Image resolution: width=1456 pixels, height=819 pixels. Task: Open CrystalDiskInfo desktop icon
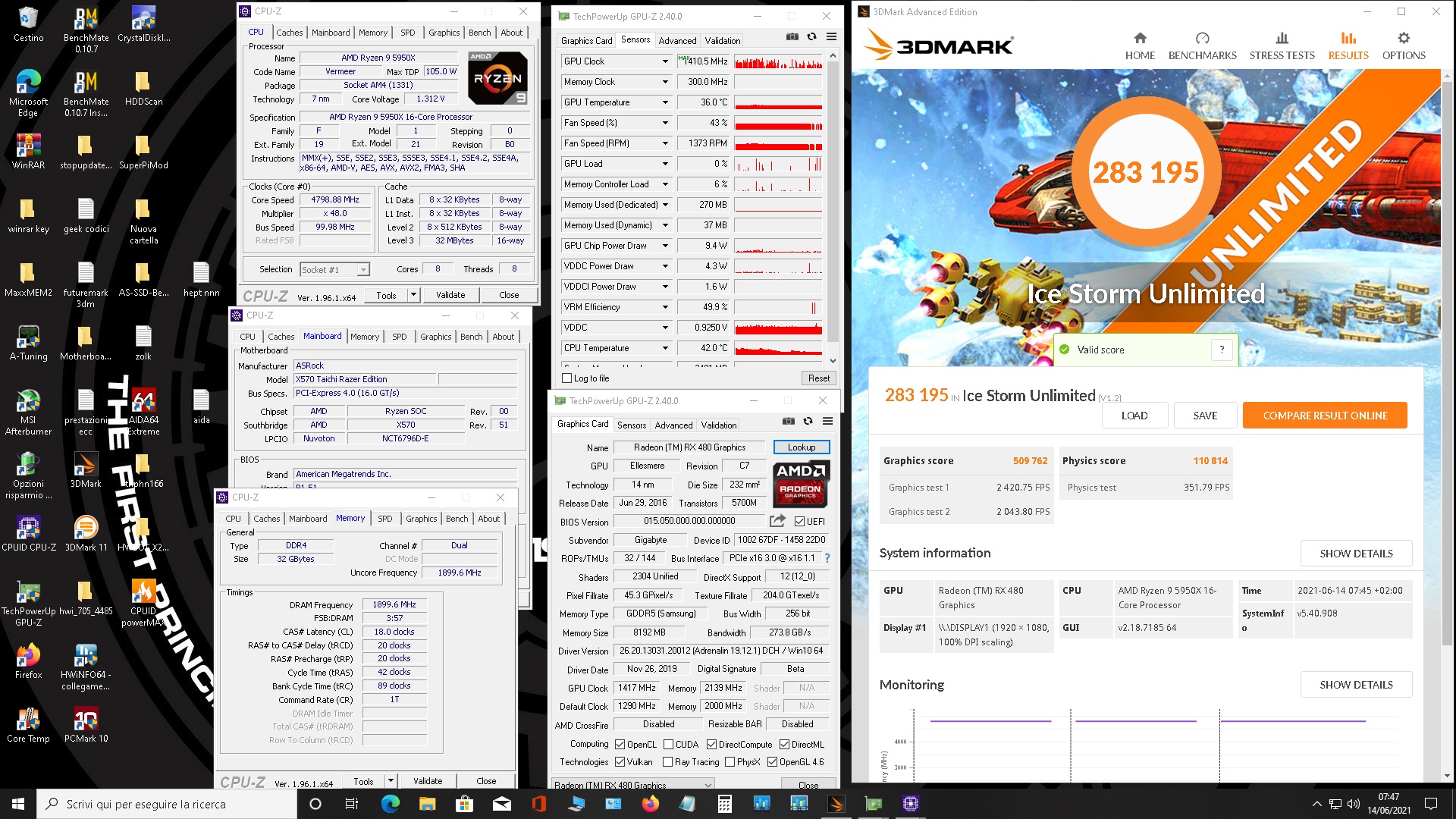(x=143, y=24)
